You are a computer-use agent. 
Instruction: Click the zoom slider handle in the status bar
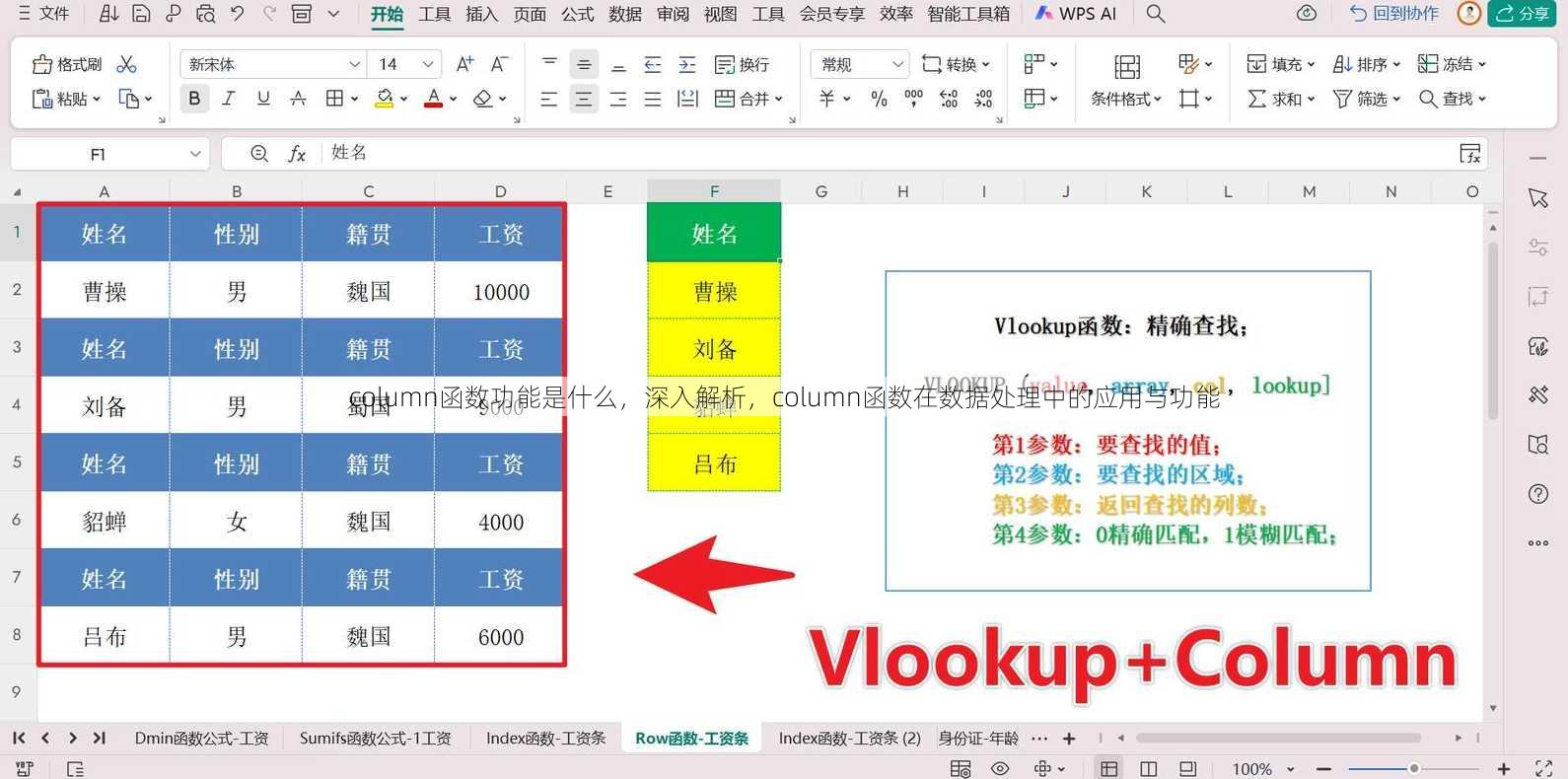click(x=1413, y=768)
